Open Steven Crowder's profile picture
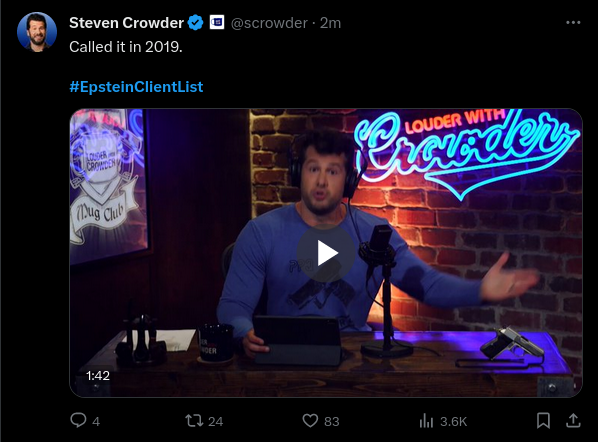 (37, 32)
